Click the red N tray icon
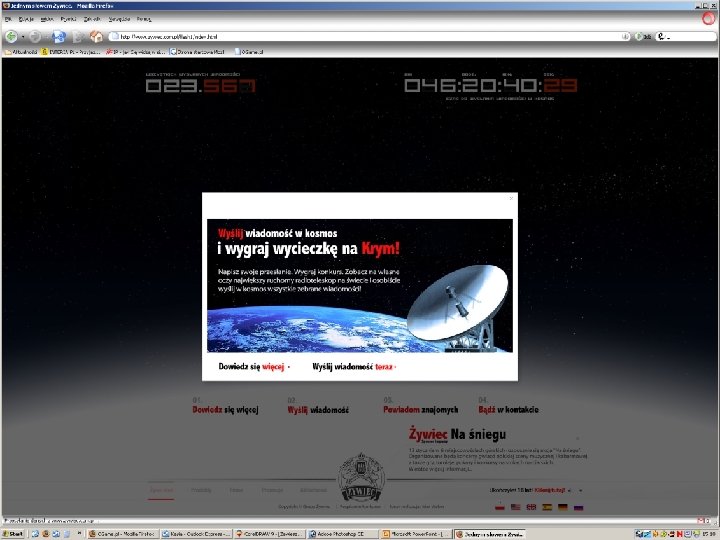This screenshot has height=540, width=720. tap(679, 534)
